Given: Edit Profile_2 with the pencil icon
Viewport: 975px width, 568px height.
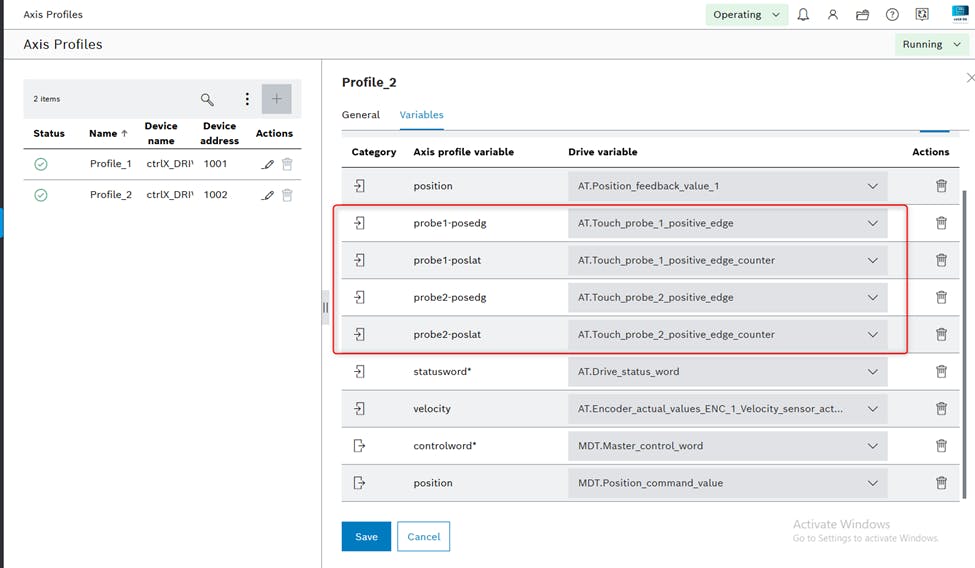Looking at the screenshot, I should click(x=267, y=195).
